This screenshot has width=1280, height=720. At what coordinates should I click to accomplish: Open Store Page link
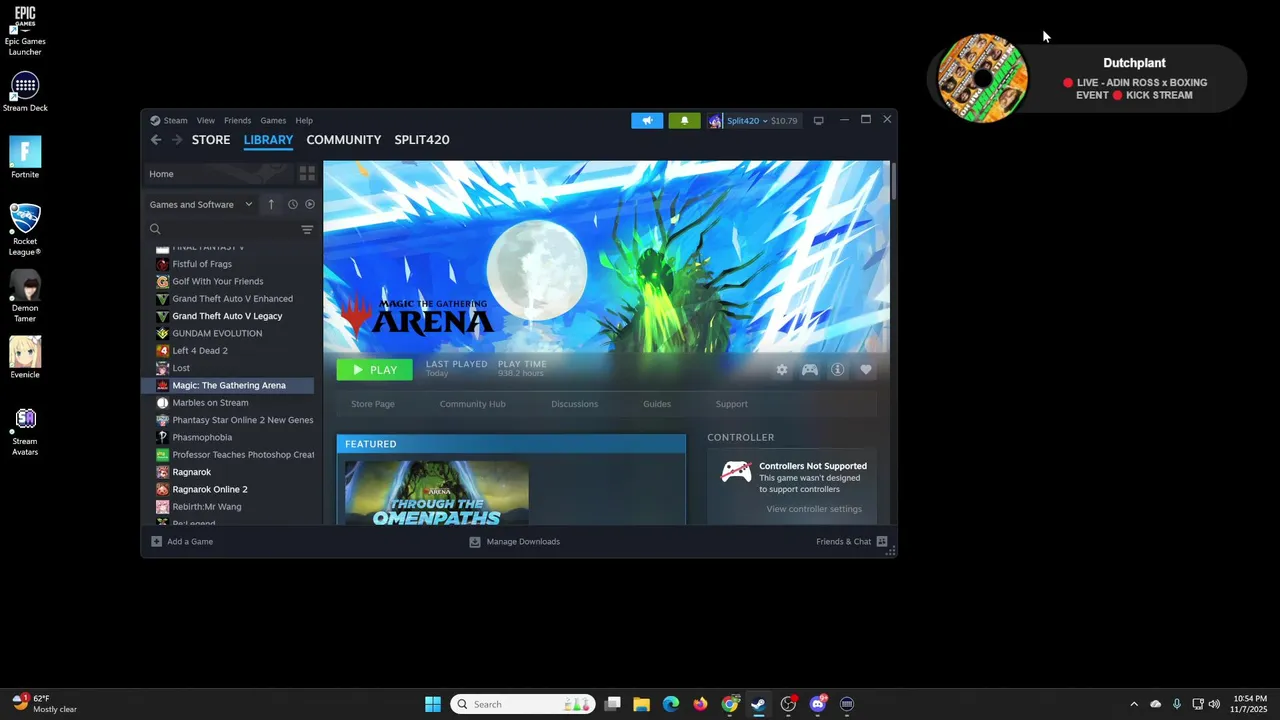pos(373,404)
